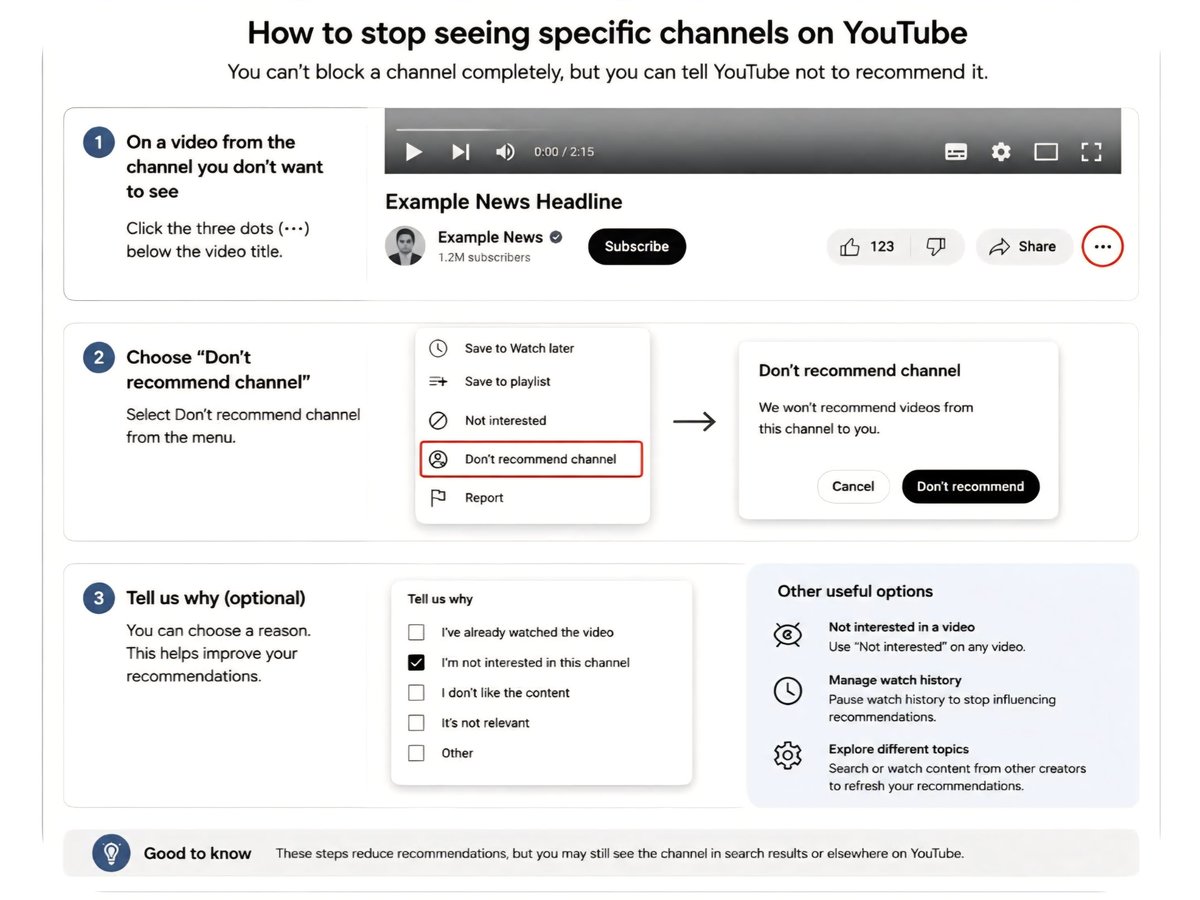Enter fullscreen with the fullscreen icon

(1091, 152)
